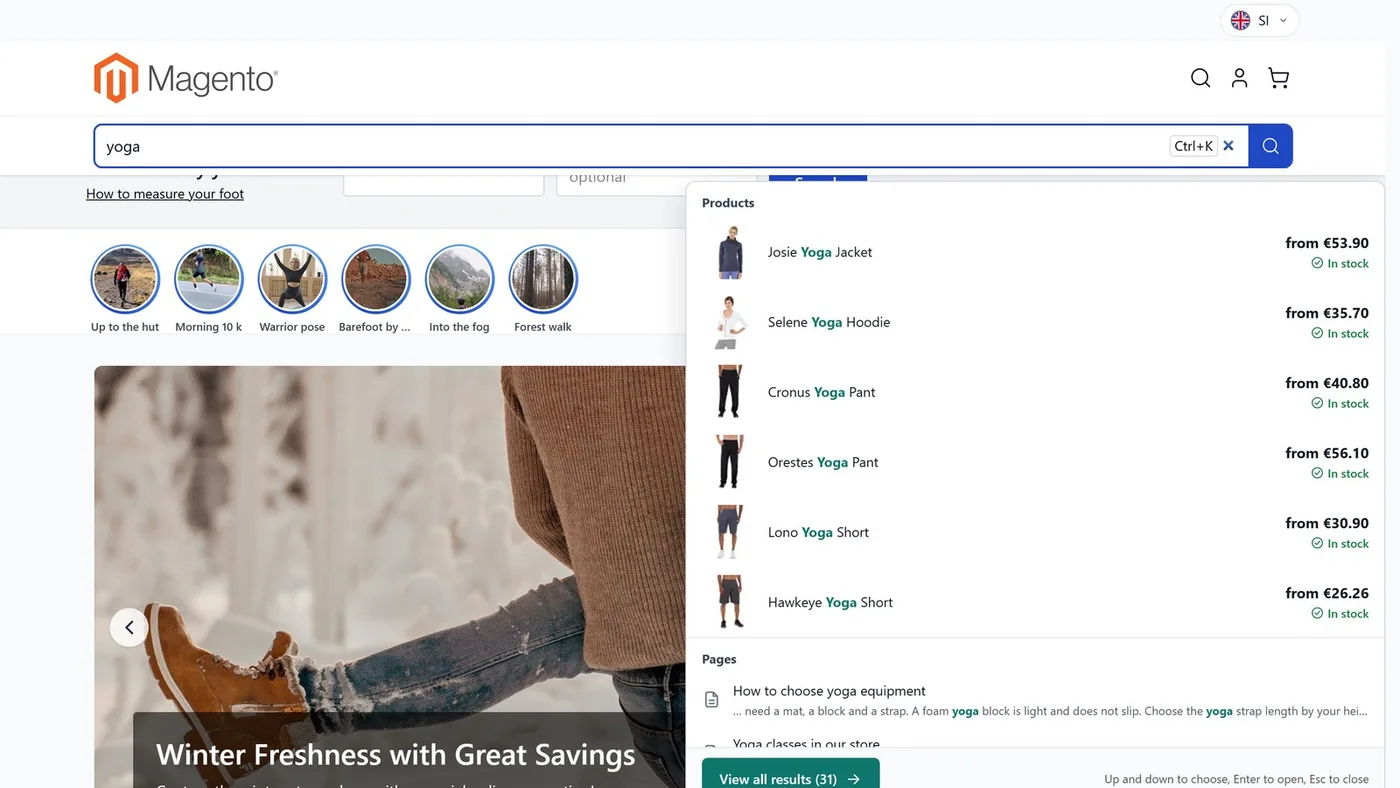Click View all results (31) button

coord(790,777)
